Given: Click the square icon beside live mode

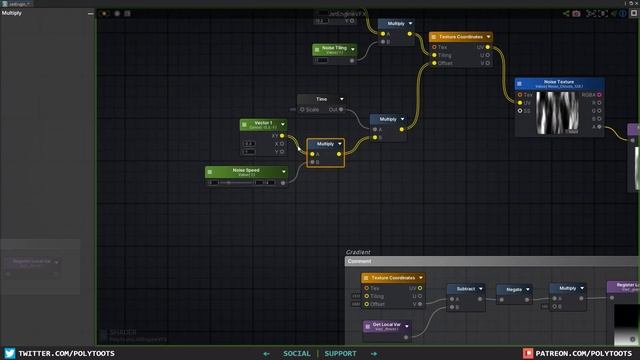Looking at the screenshot, I should pos(127,13).
